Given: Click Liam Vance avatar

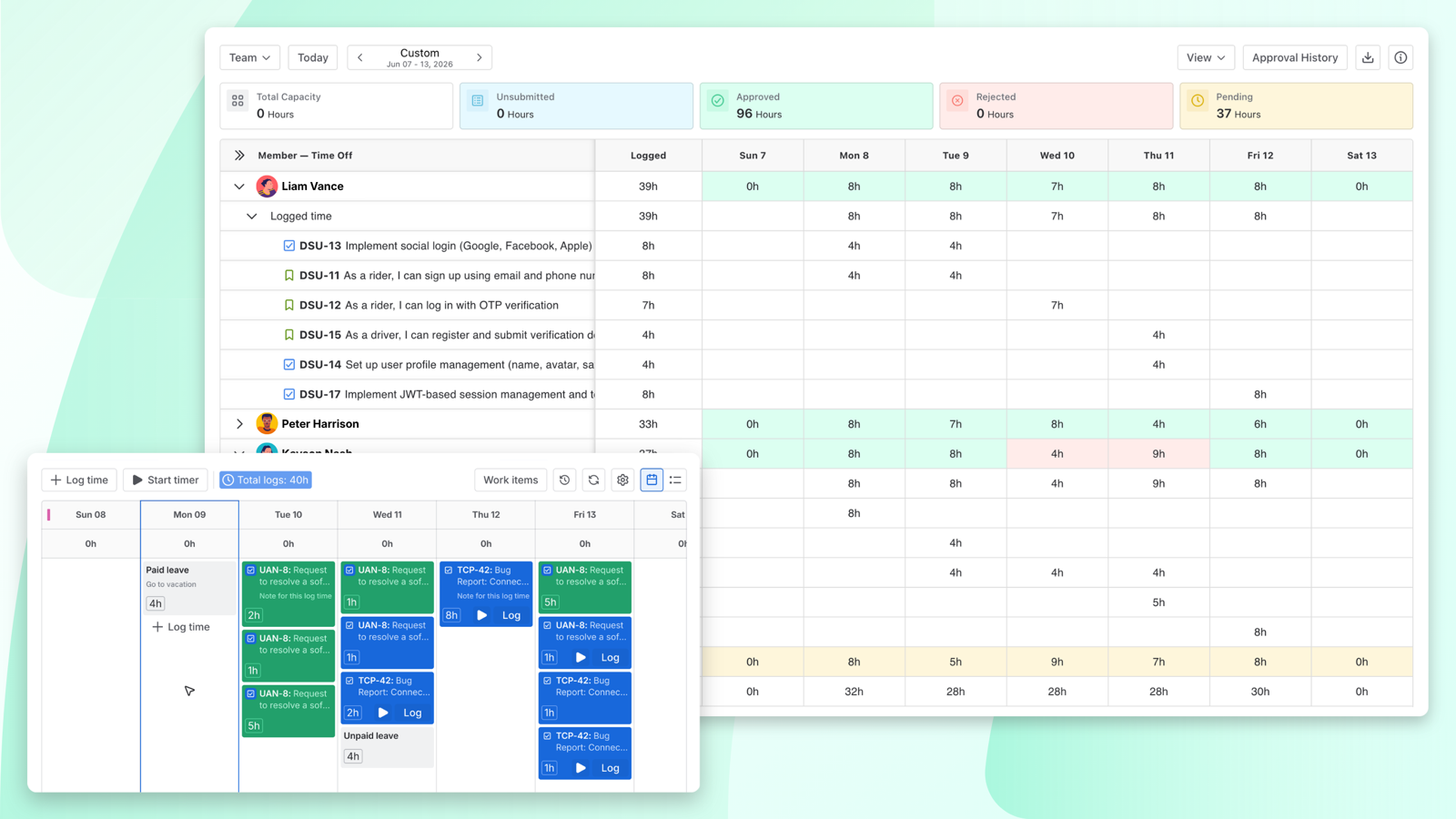Looking at the screenshot, I should pos(267,187).
